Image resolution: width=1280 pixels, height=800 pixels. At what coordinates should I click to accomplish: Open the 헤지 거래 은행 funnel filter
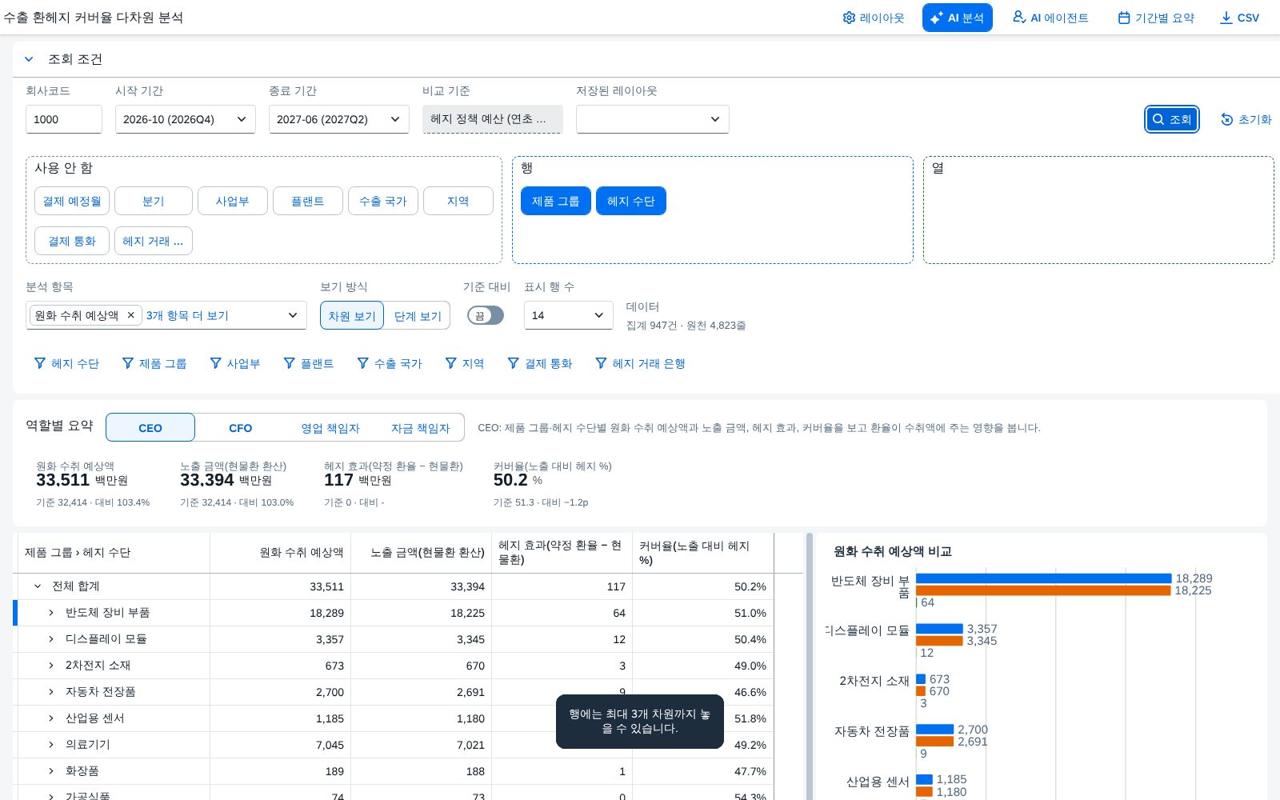[640, 364]
